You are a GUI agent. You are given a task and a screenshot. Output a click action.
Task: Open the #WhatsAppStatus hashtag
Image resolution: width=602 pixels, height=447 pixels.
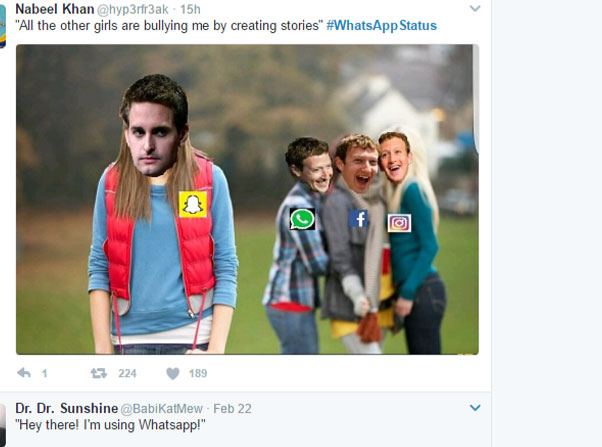point(381,25)
